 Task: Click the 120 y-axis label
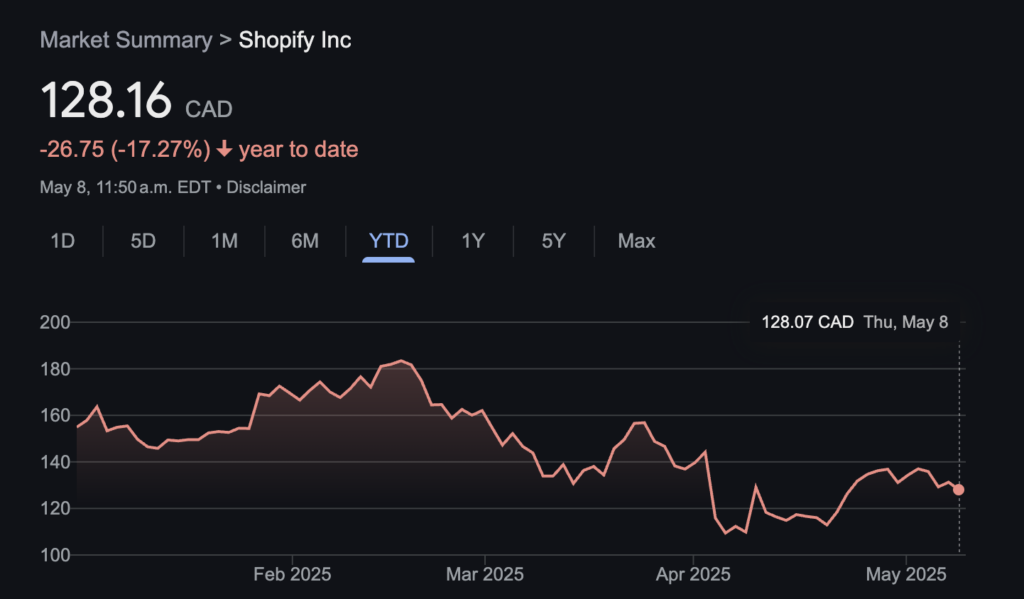(54, 508)
